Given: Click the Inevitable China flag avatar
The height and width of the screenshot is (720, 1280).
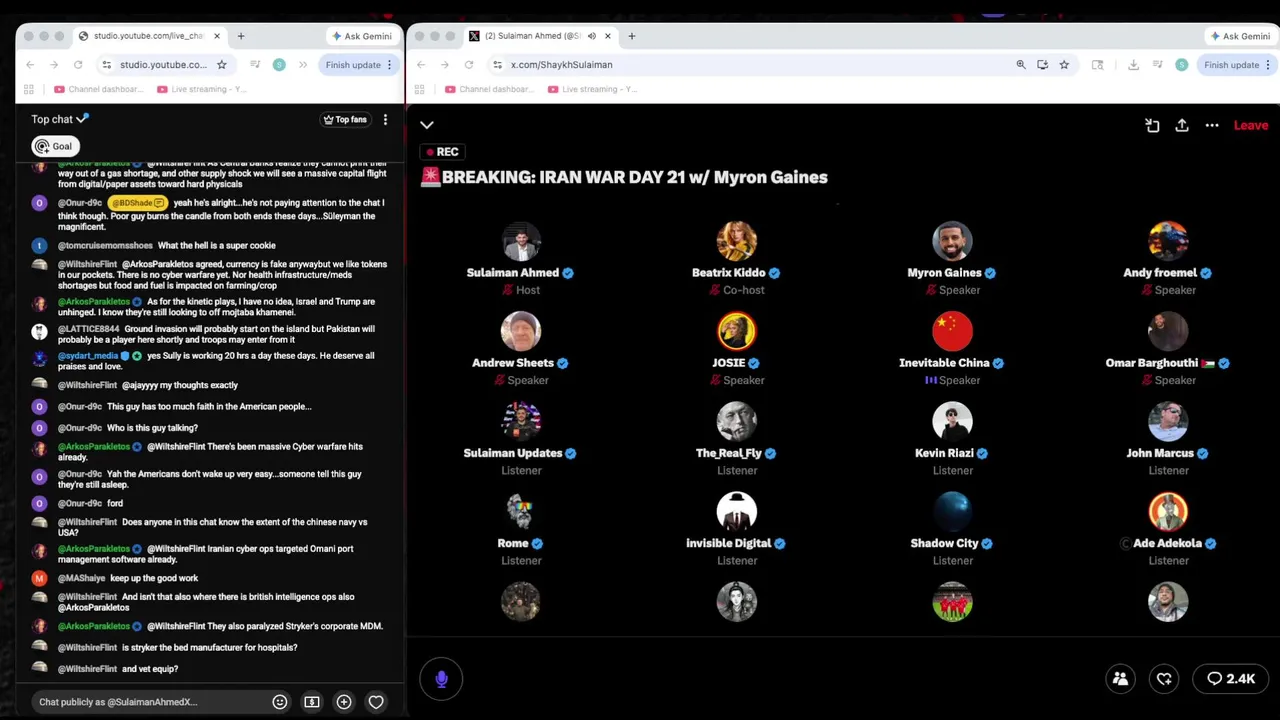Looking at the screenshot, I should tap(952, 331).
